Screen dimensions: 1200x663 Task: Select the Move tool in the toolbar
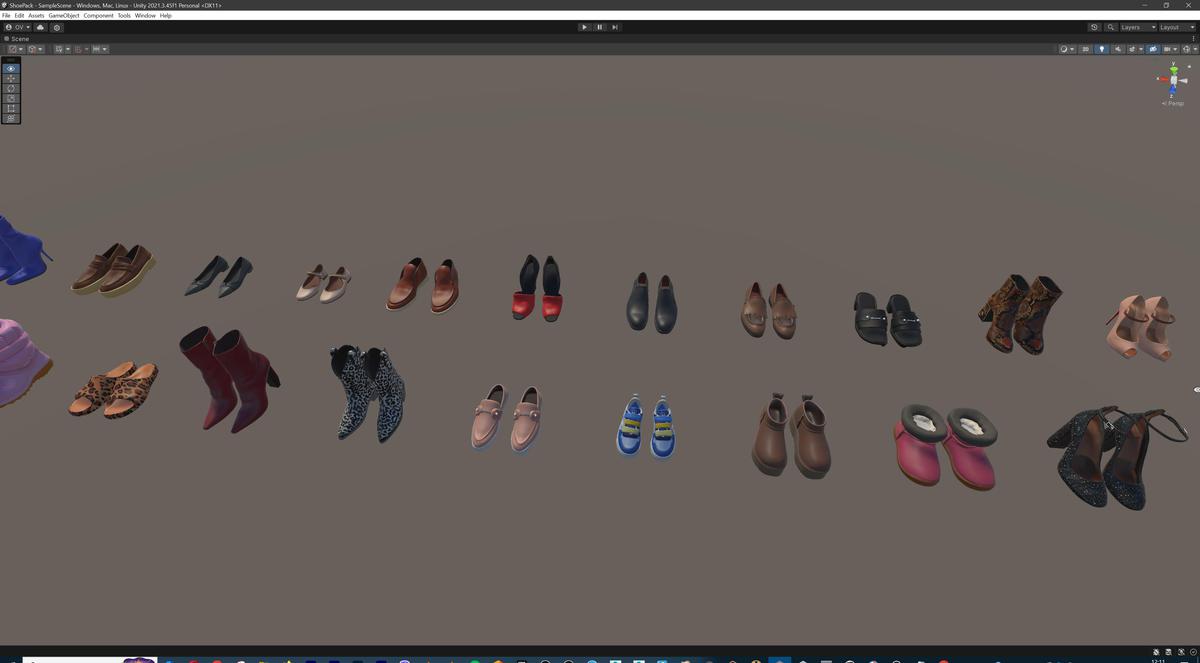coord(10,78)
